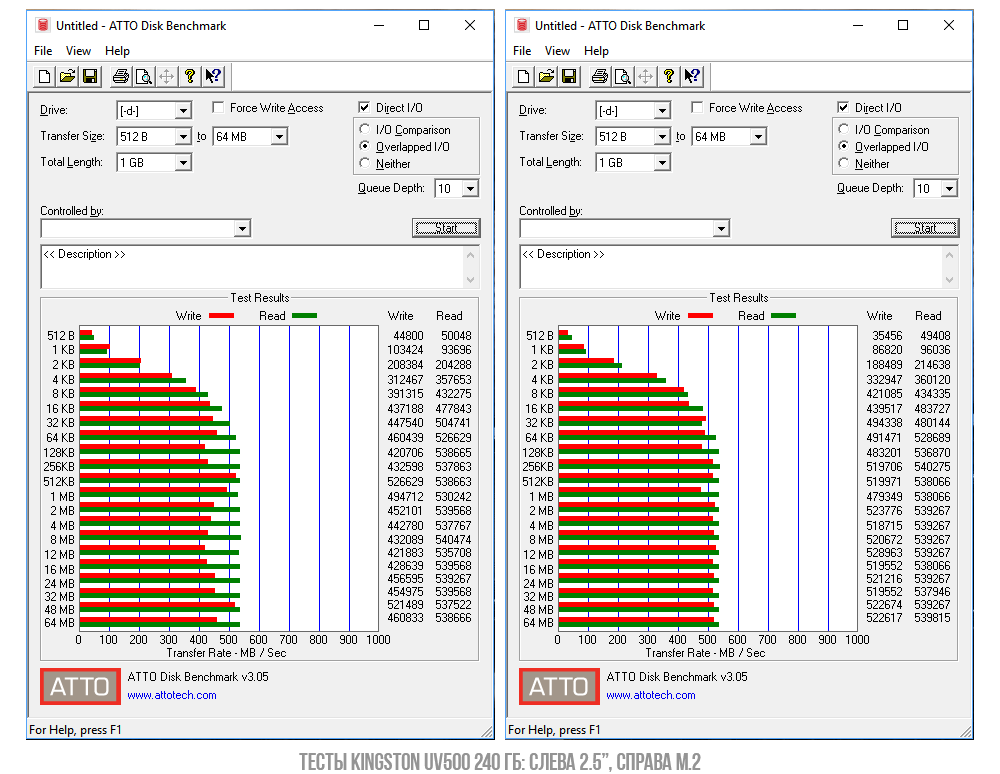Open 512 B transfer size dropdown, left window
Image resolution: width=1000 pixels, height=774 pixels.
(x=183, y=136)
